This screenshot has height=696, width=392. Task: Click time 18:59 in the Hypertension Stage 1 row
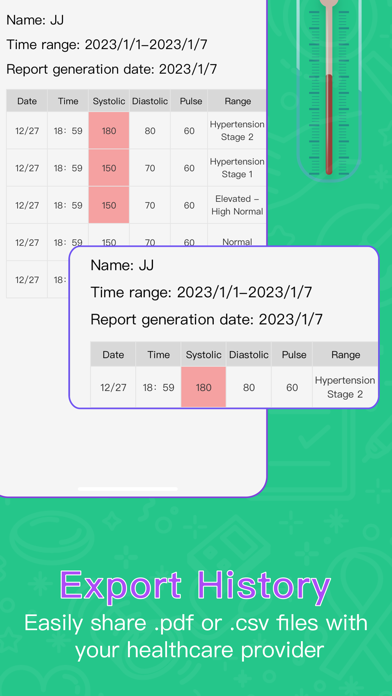(68, 168)
